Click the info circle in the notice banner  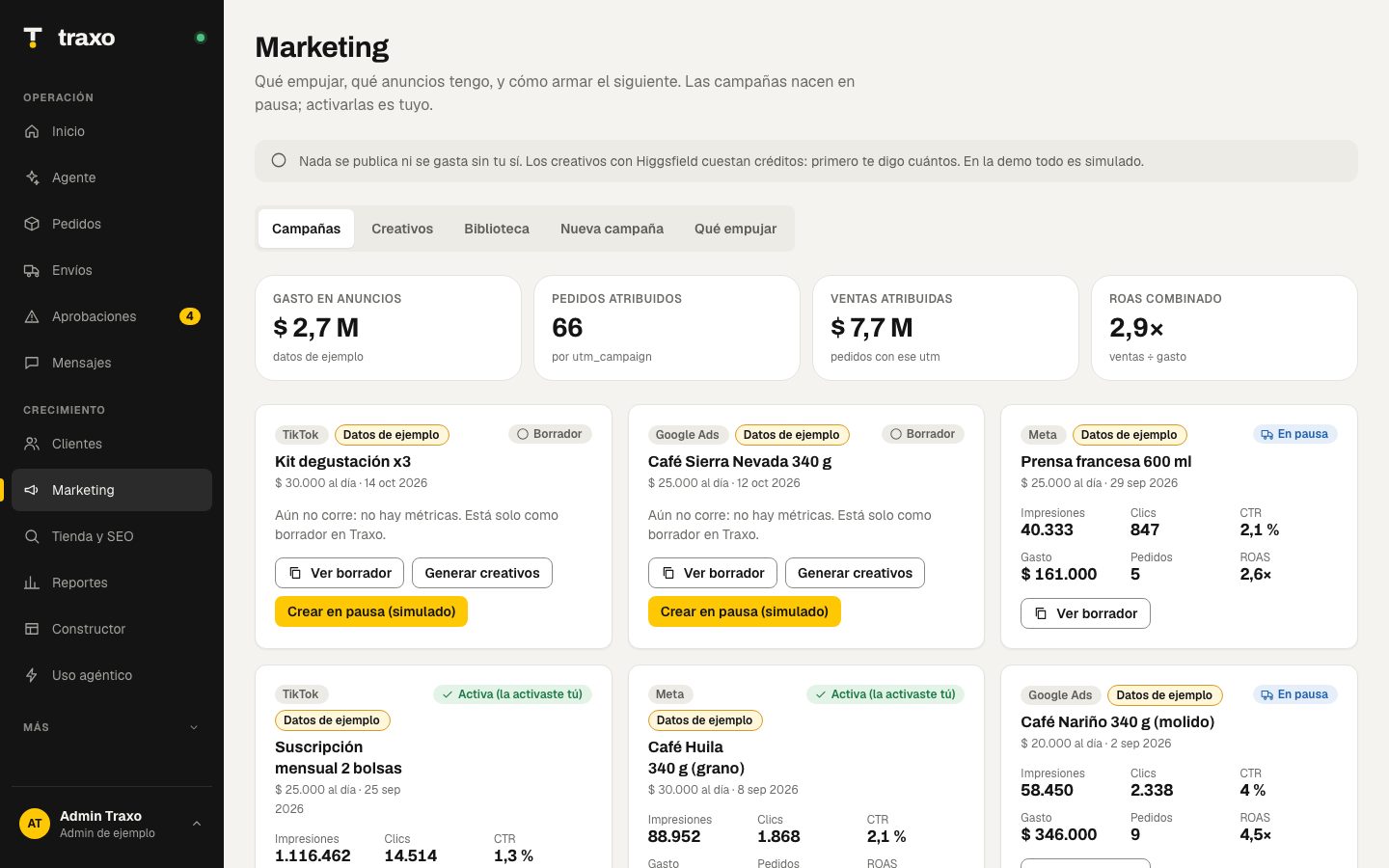click(x=279, y=160)
